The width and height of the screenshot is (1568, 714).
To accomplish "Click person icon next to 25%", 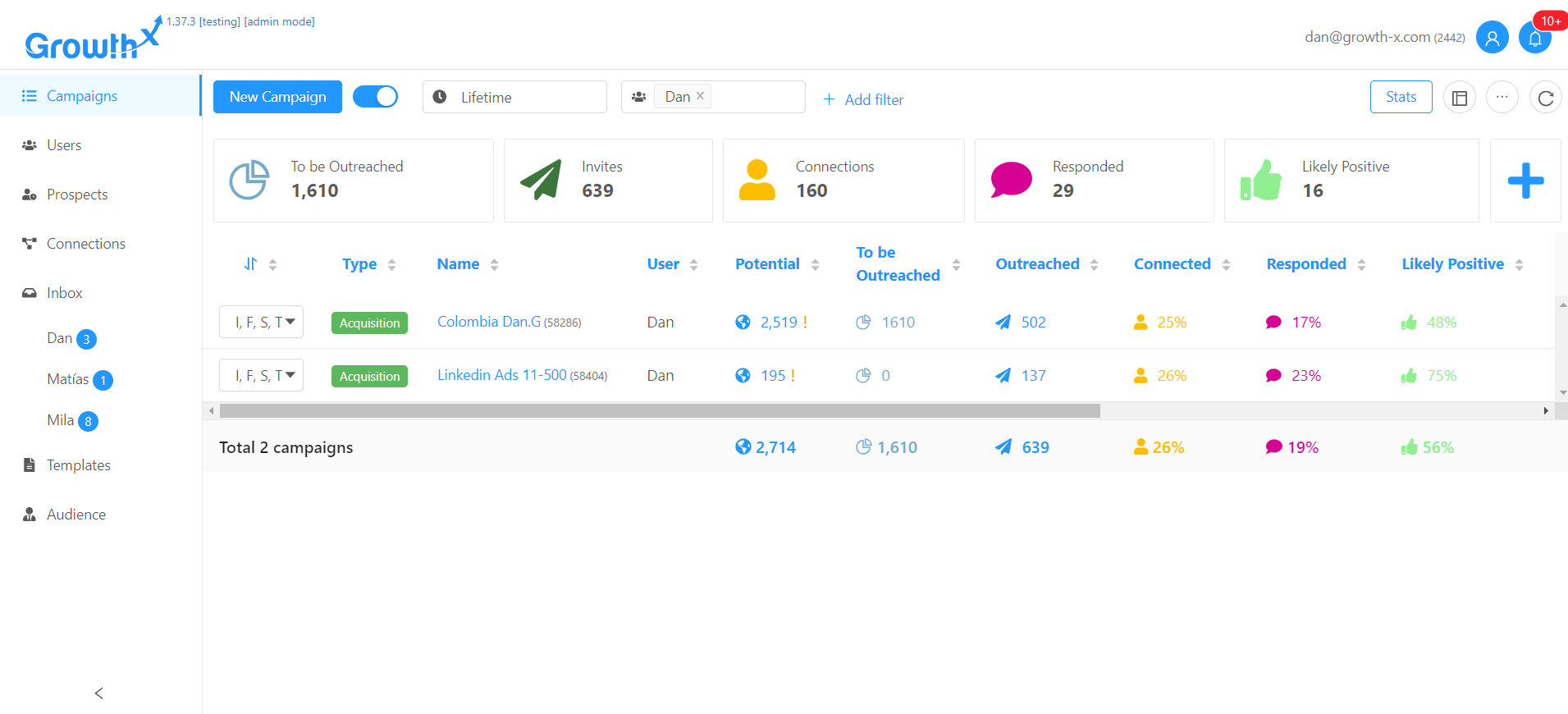I will pos(1141,323).
